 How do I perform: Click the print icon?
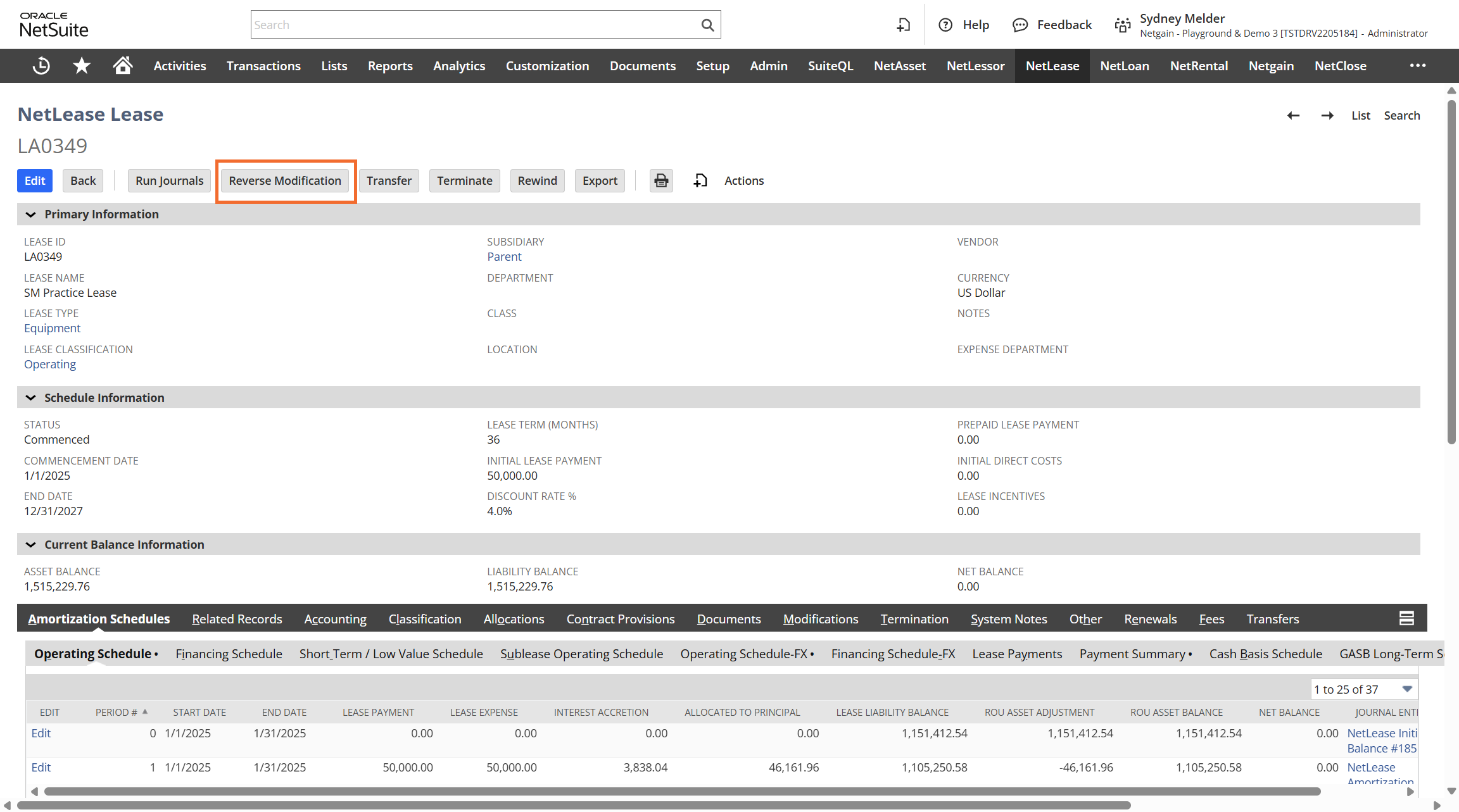click(661, 180)
